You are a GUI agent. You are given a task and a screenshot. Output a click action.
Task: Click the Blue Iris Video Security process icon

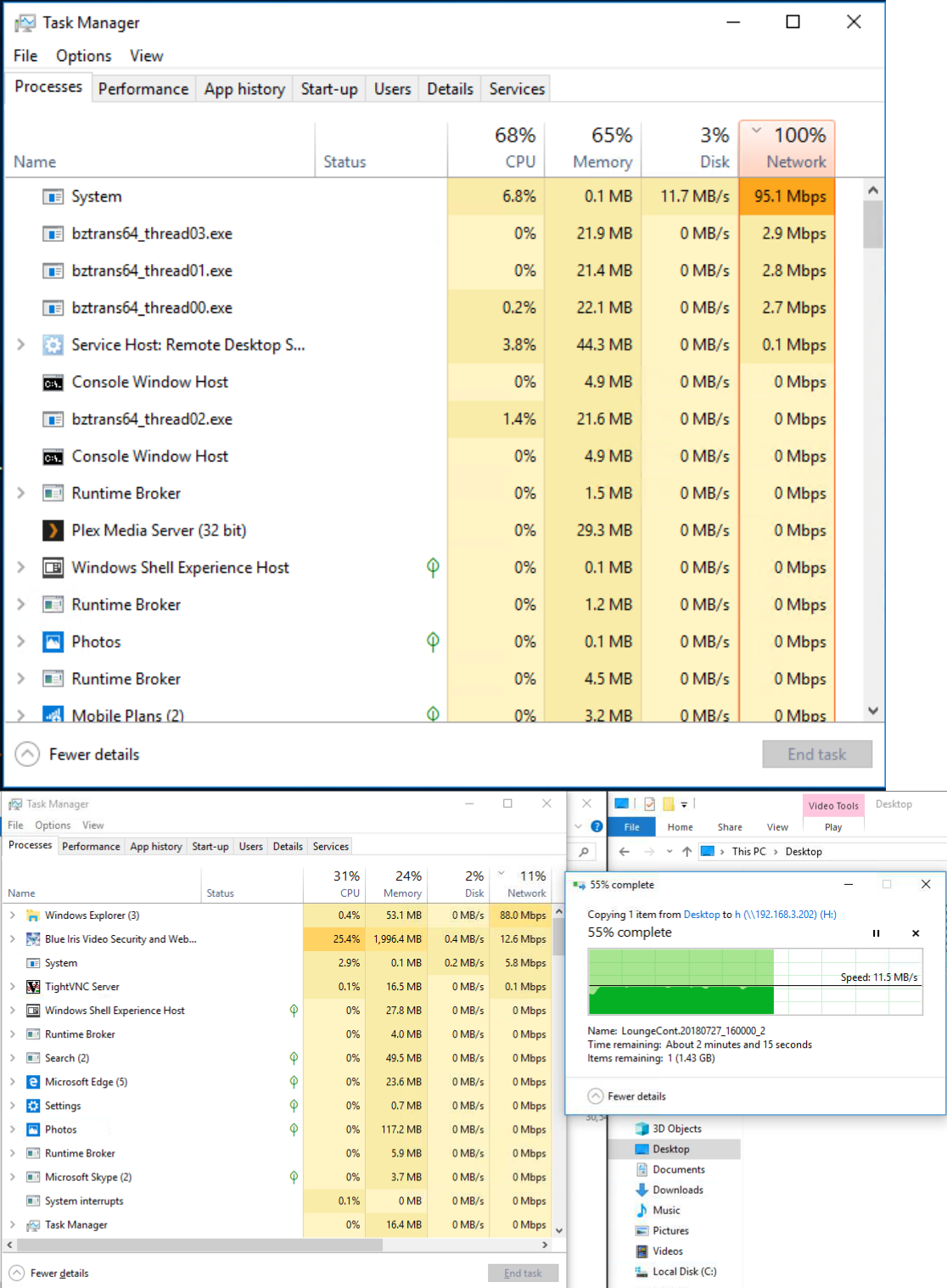pyautogui.click(x=33, y=939)
